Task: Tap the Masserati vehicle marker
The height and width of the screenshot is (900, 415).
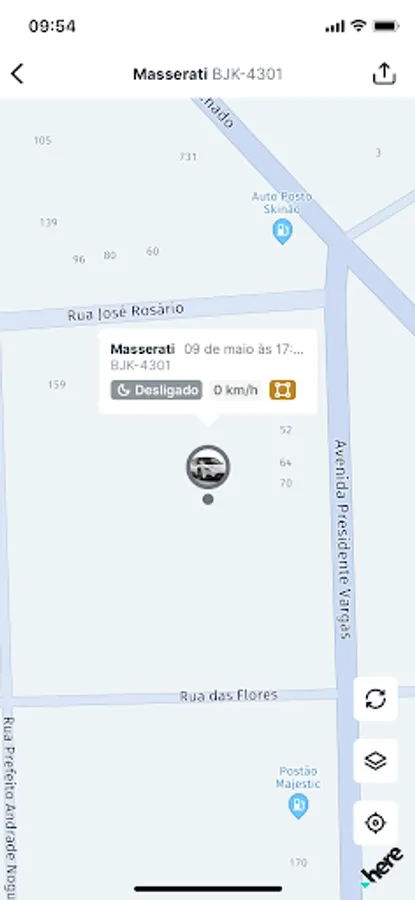Action: [208, 467]
